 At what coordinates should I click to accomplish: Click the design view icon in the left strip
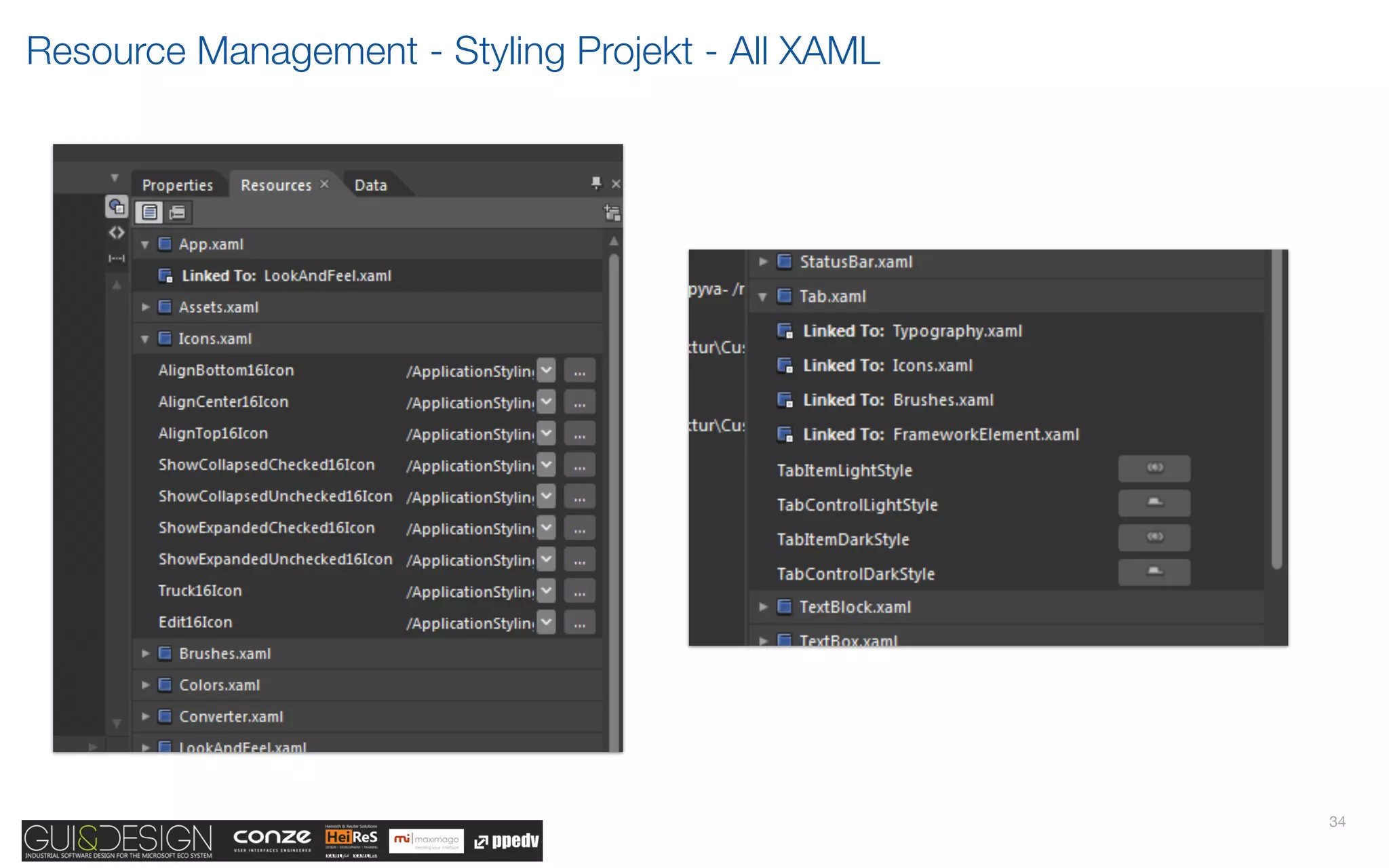pos(117,206)
